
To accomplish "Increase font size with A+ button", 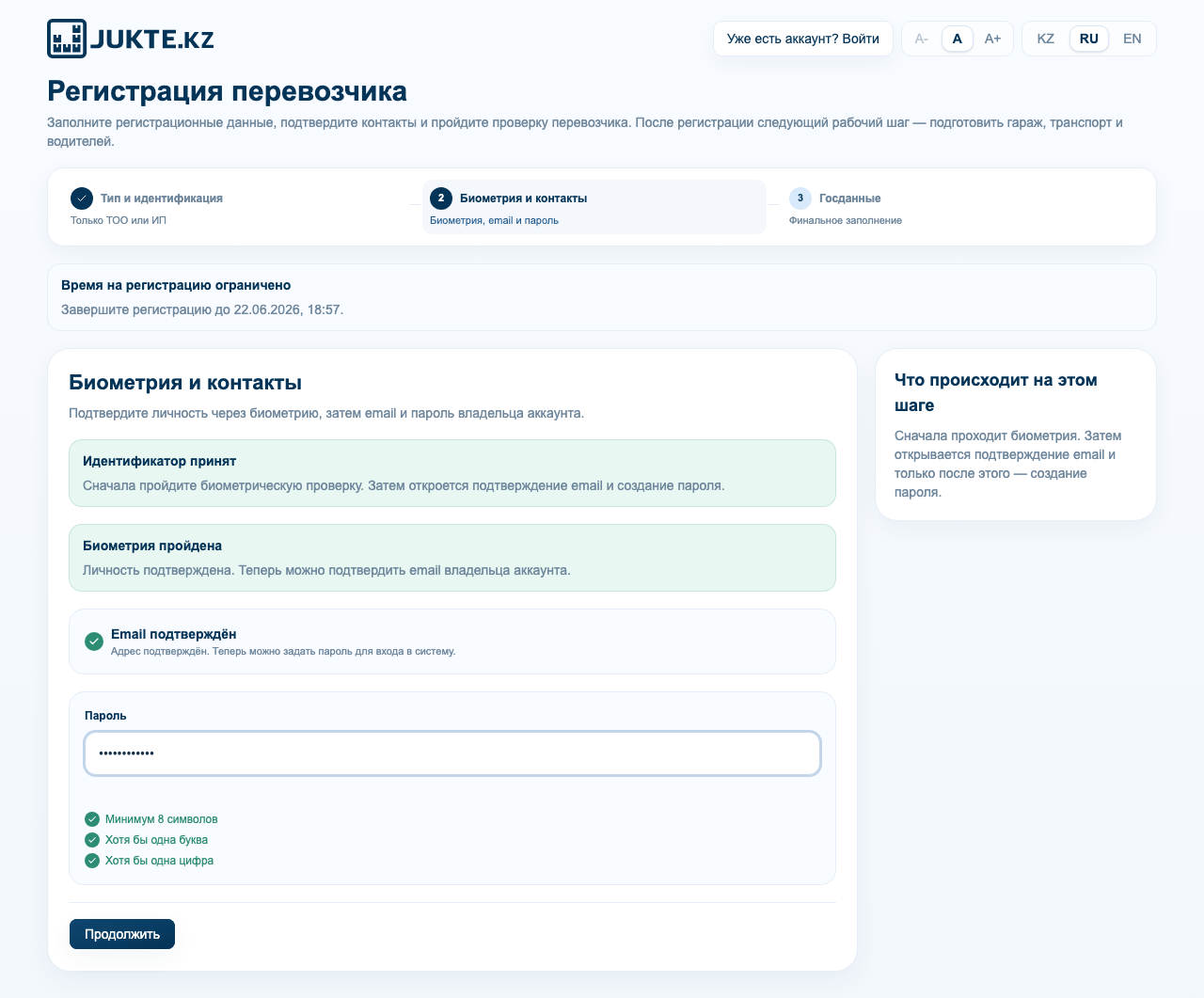I will pyautogui.click(x=992, y=39).
